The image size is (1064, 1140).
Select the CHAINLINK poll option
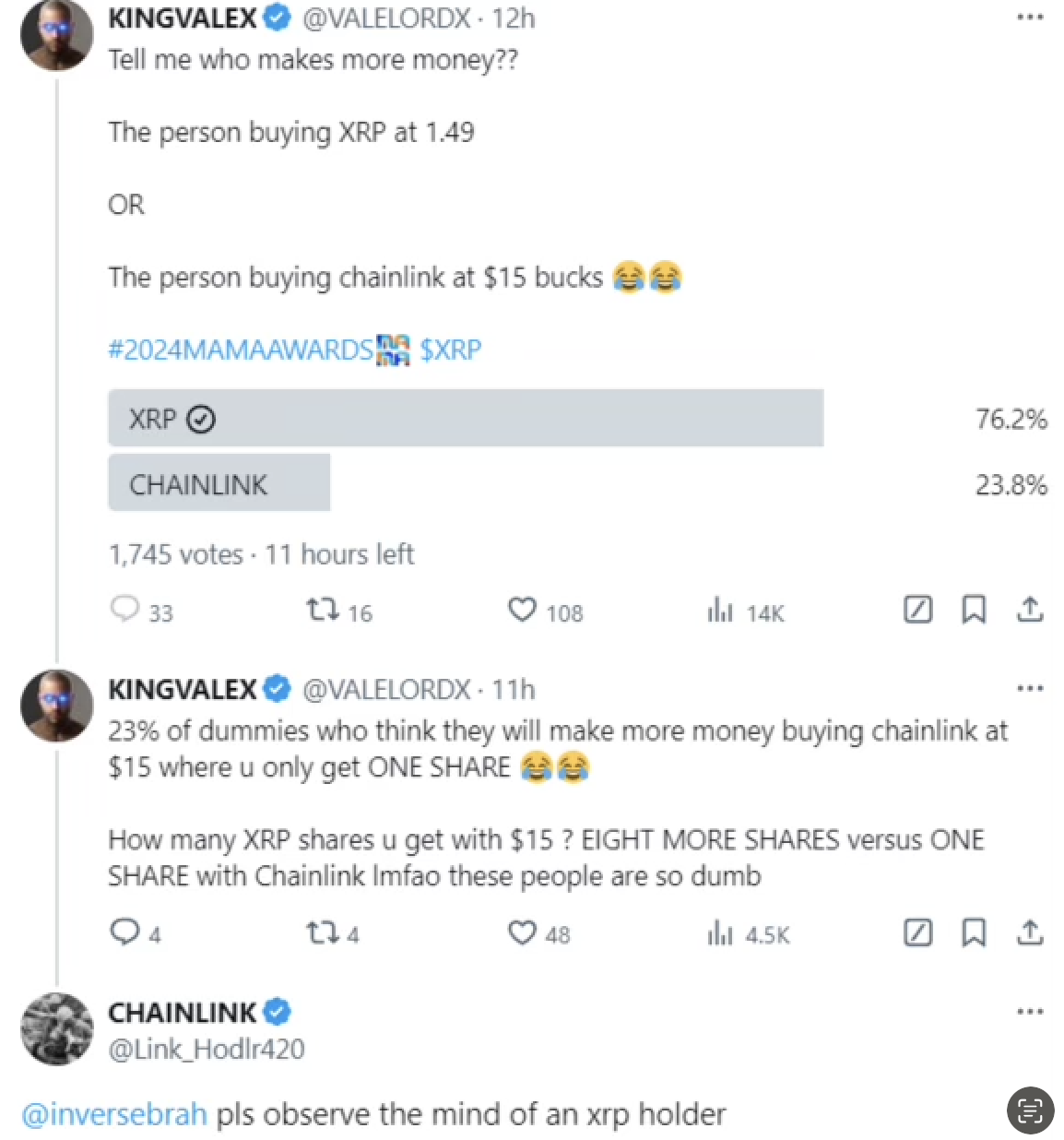[x=219, y=483]
